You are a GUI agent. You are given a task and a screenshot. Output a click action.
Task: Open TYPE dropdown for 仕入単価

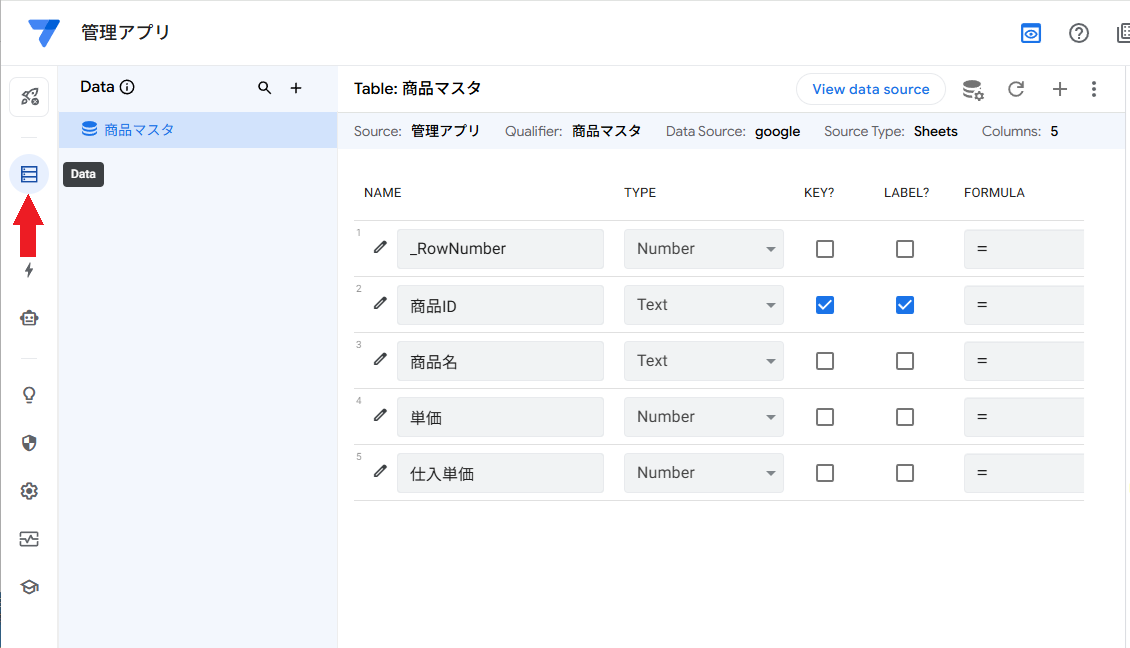click(704, 473)
